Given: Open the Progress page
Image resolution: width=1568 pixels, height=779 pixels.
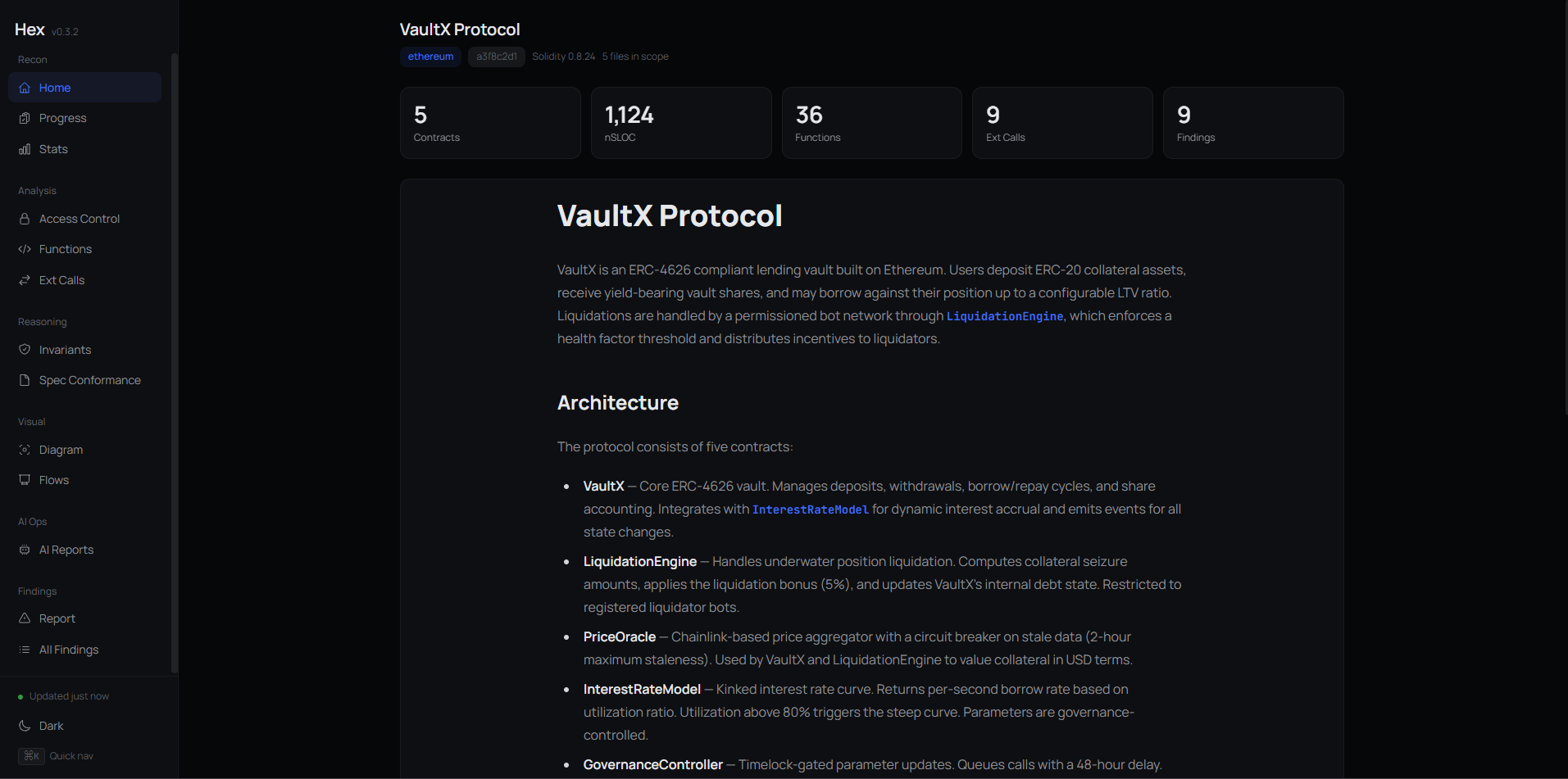Looking at the screenshot, I should pos(63,118).
